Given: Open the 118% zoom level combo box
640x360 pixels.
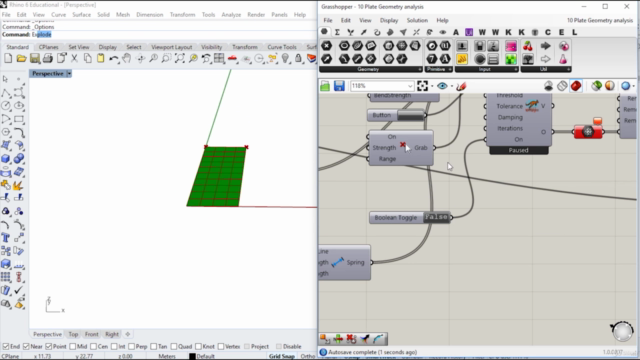Looking at the screenshot, I should click(382, 86).
